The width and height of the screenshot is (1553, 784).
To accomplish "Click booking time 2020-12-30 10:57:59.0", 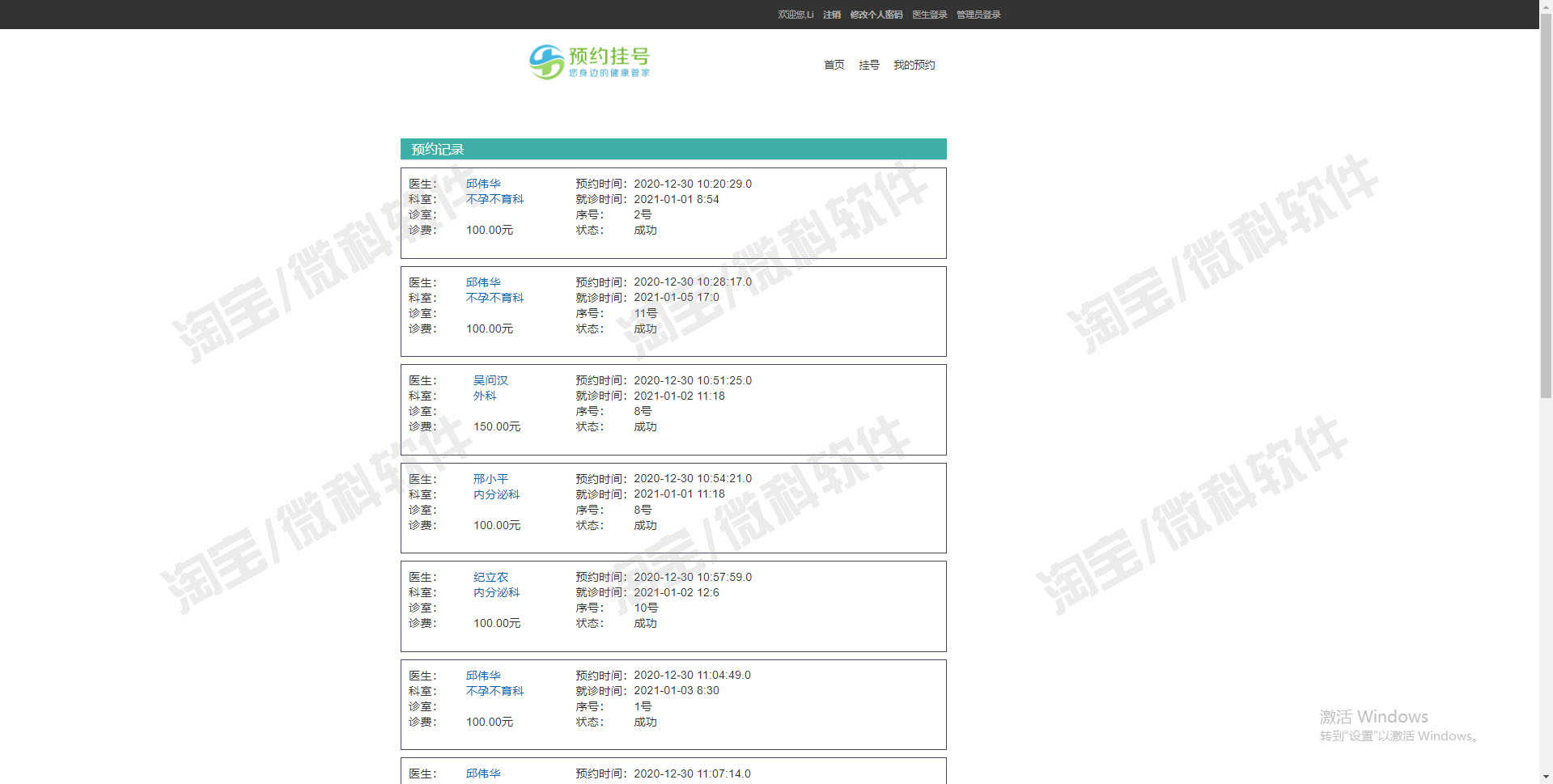I will point(693,577).
